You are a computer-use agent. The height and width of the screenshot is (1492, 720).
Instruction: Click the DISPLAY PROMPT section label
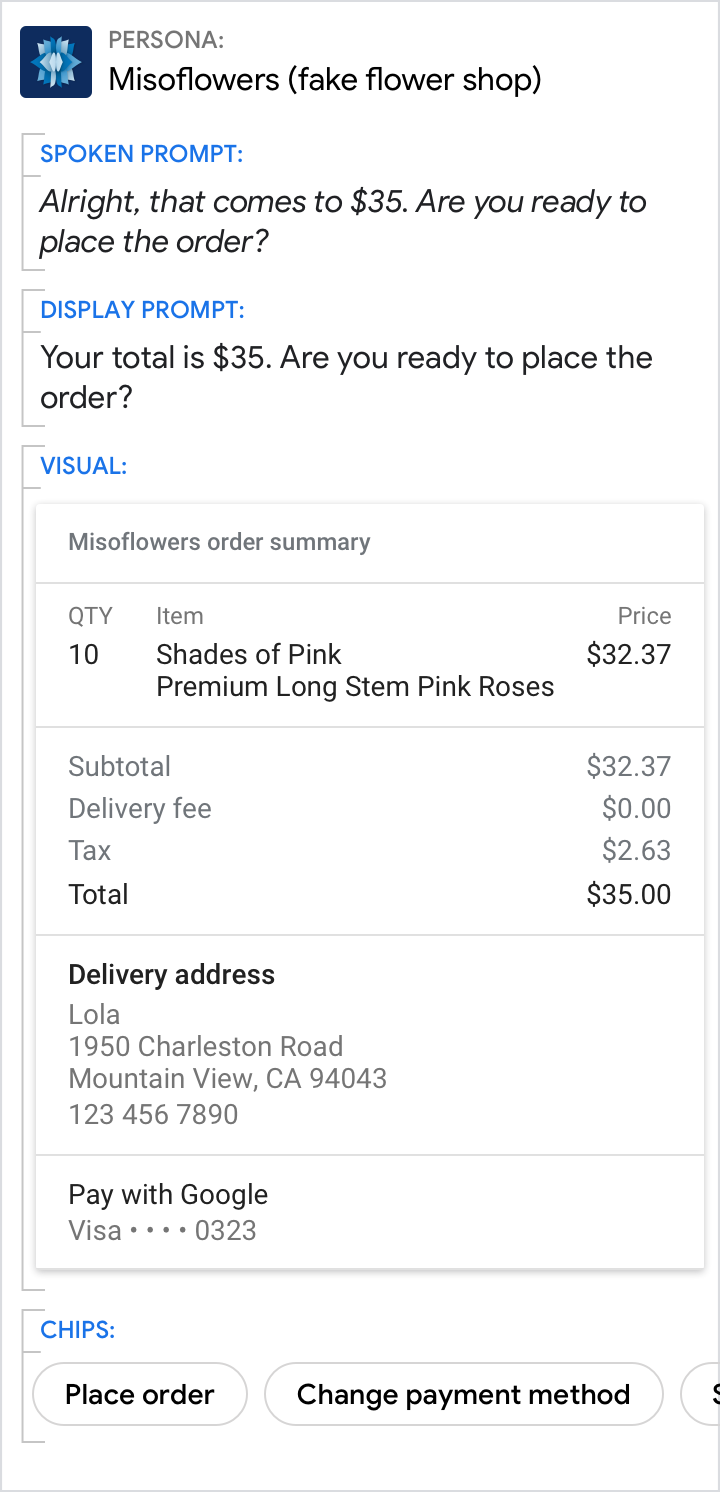click(x=141, y=310)
